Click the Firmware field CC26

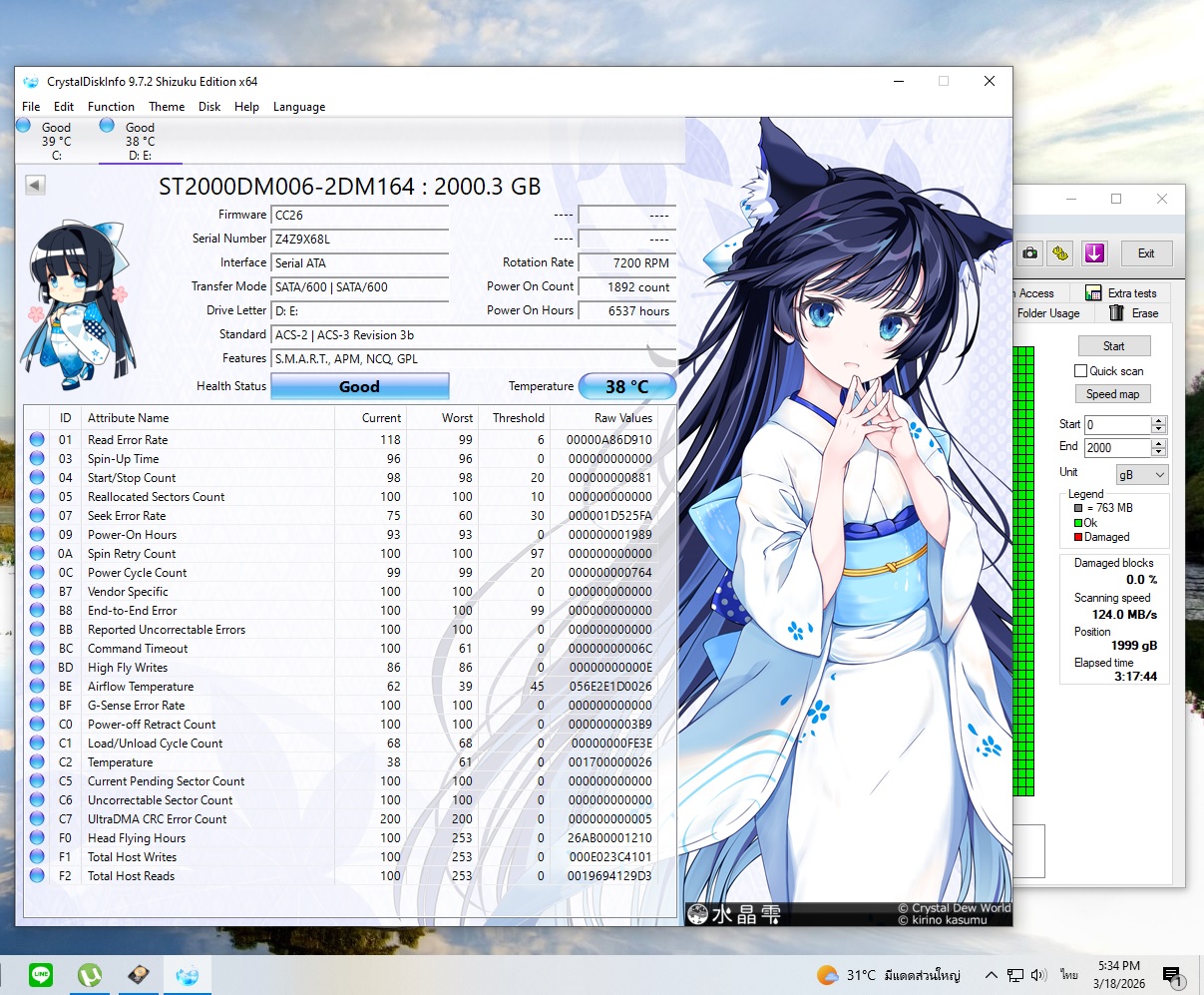tap(360, 216)
